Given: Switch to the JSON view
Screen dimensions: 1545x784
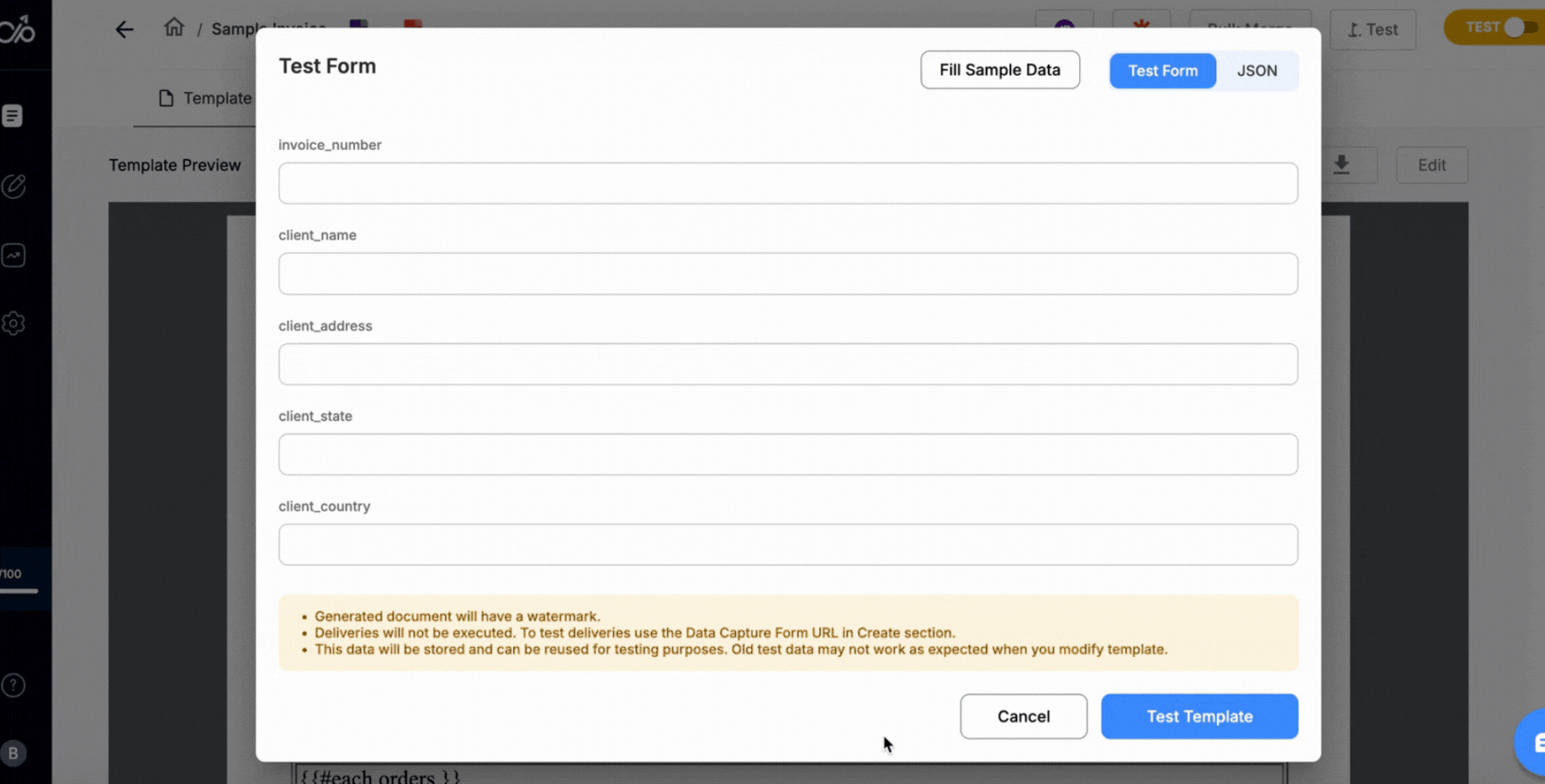Looking at the screenshot, I should (1256, 71).
